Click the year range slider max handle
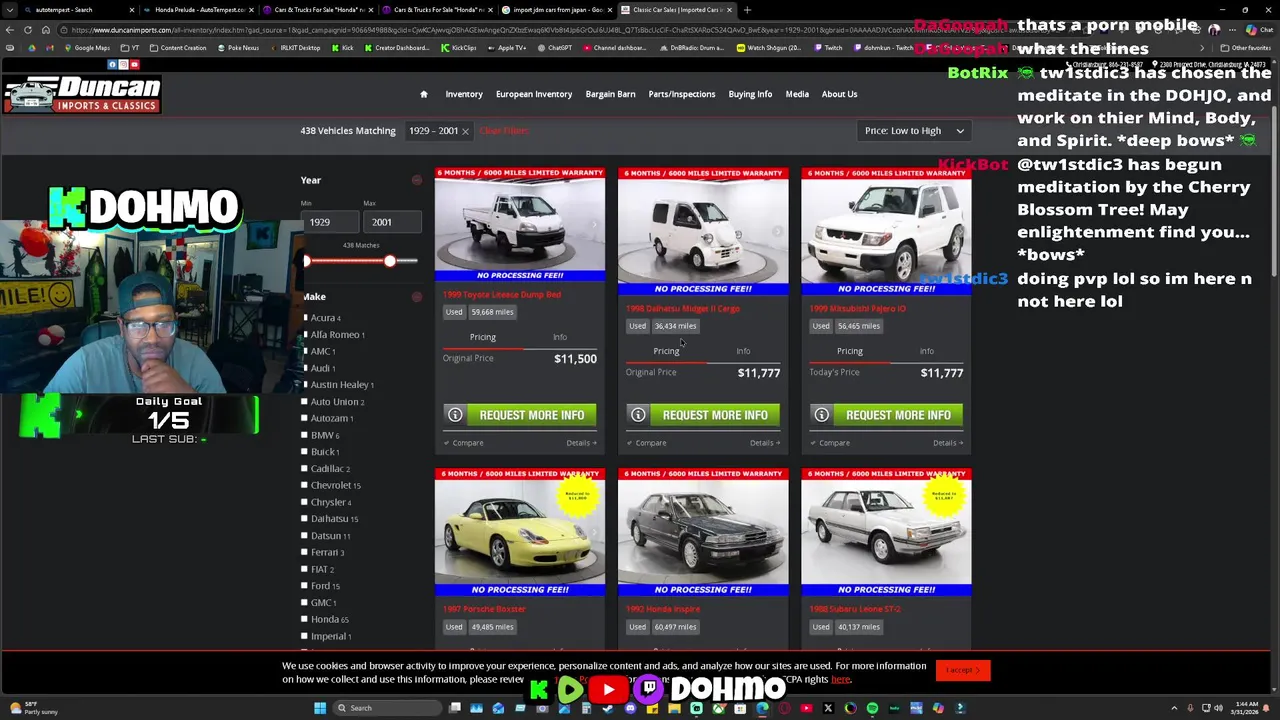This screenshot has width=1280, height=720. click(390, 261)
